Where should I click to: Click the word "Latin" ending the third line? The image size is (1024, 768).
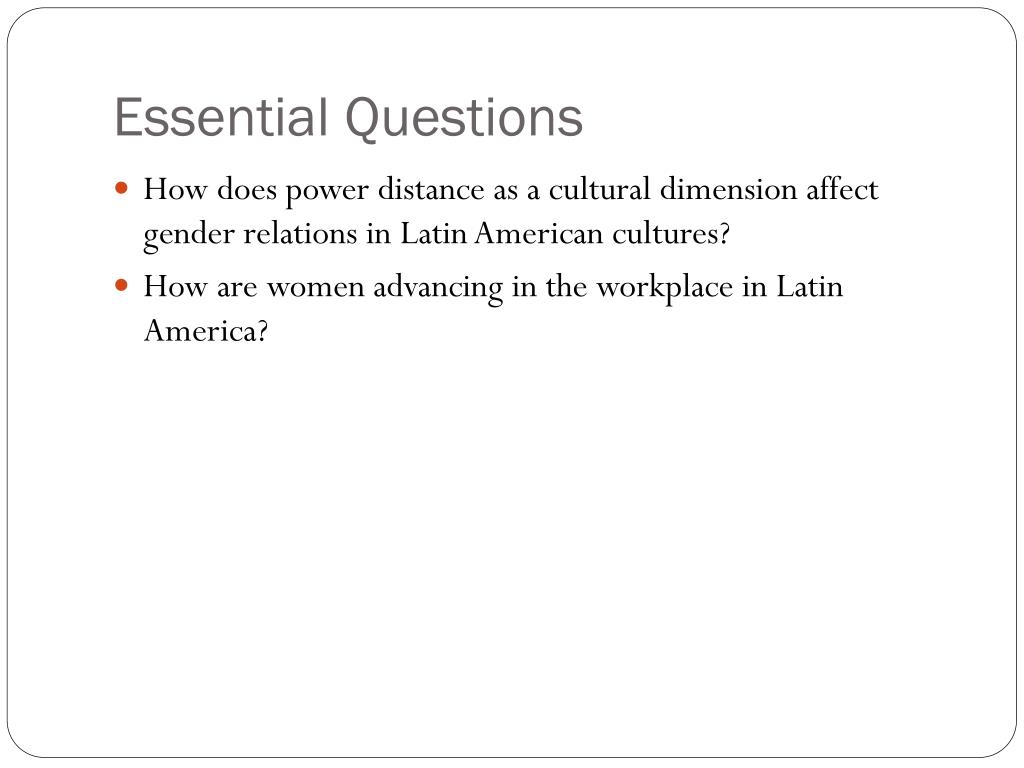[809, 286]
